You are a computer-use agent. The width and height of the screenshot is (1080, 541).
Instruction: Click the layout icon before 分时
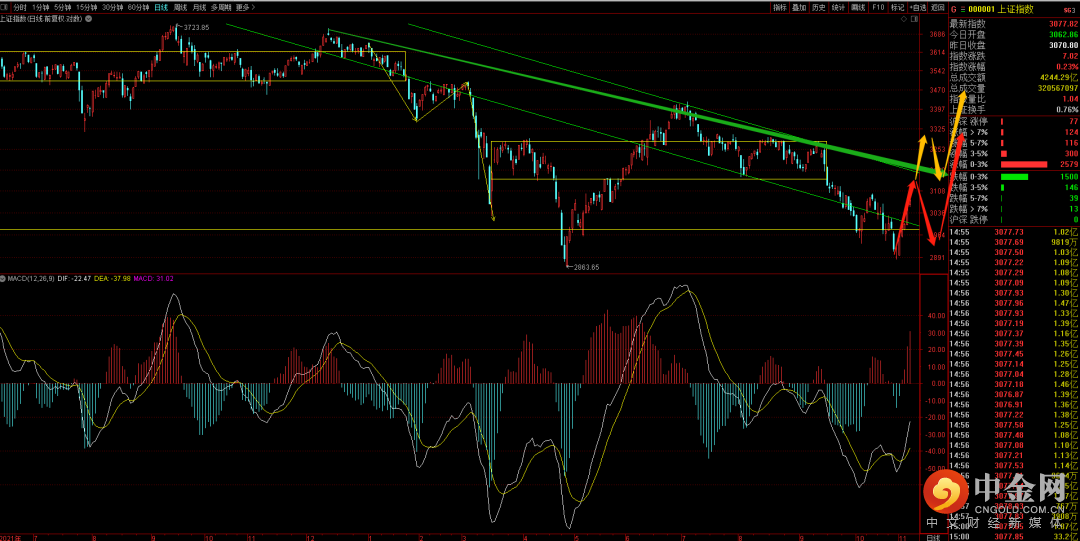point(5,6)
